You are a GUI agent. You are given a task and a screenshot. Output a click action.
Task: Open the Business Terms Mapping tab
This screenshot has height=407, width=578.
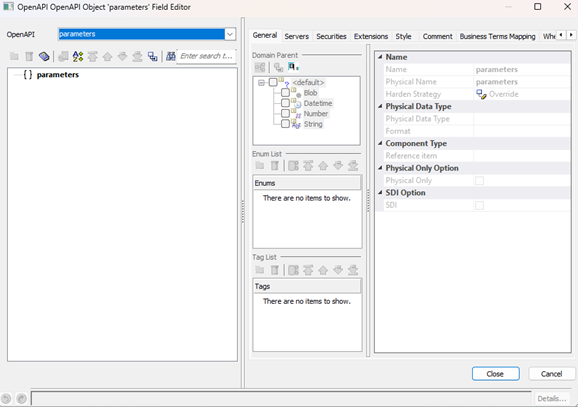[x=497, y=36]
